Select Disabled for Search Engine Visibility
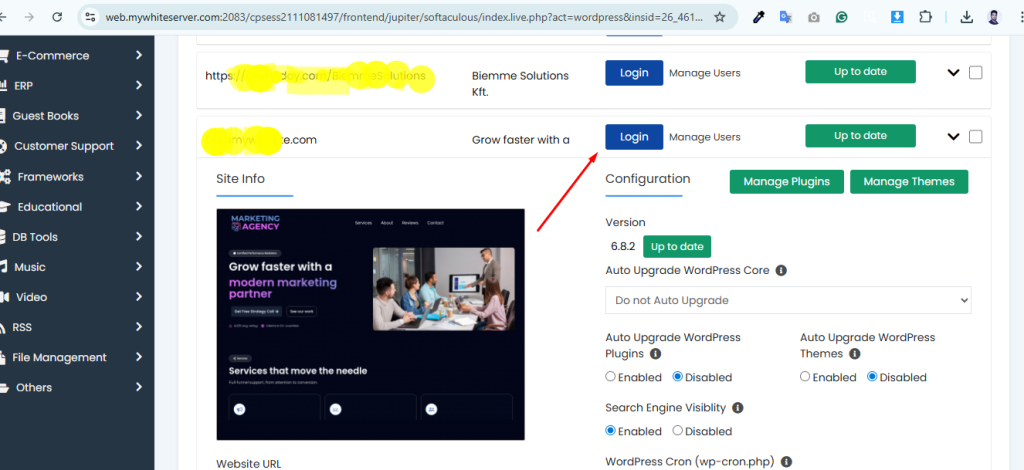Image resolution: width=1024 pixels, height=470 pixels. 678,431
